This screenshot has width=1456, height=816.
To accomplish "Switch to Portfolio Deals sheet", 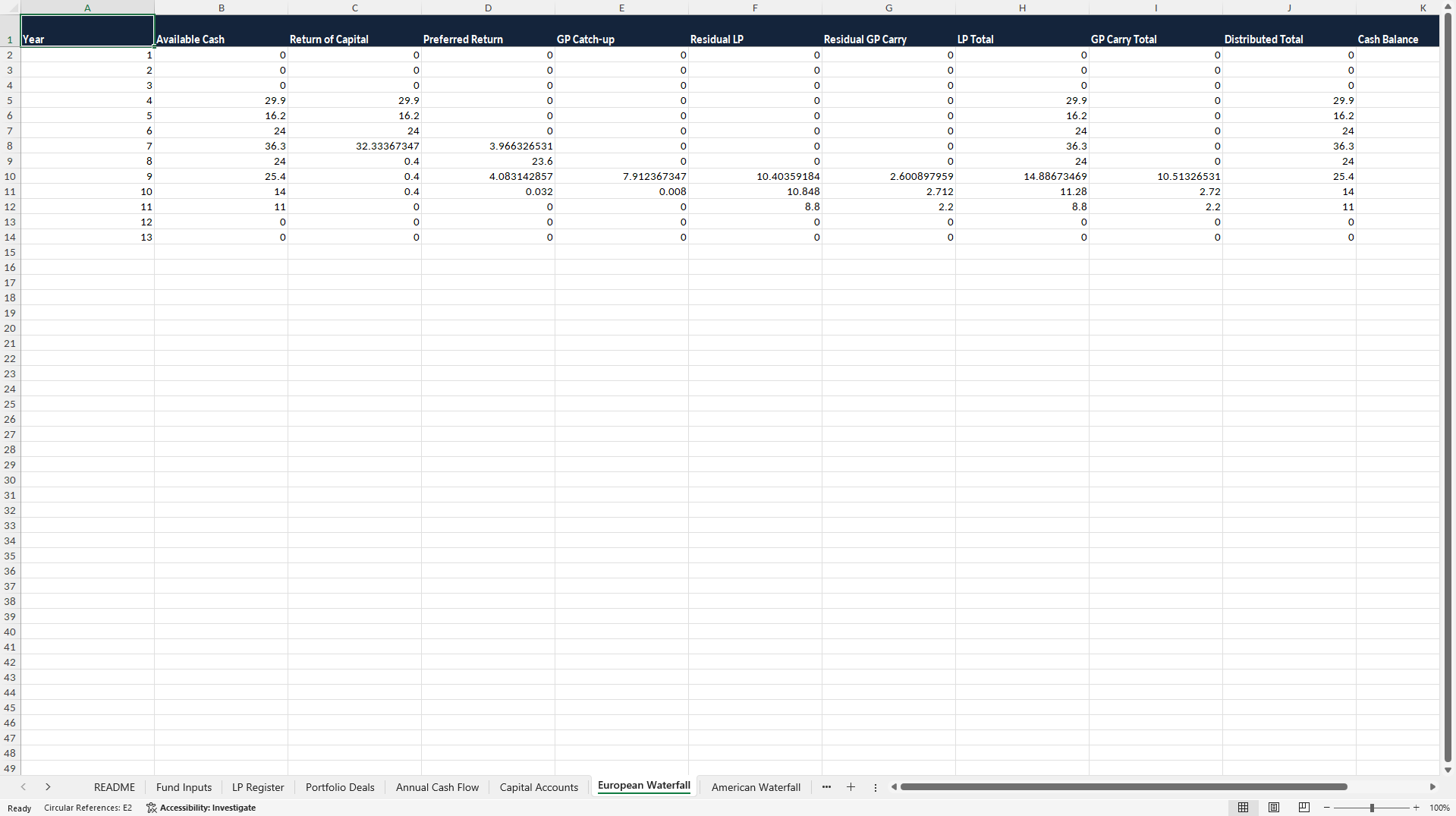I will click(x=340, y=787).
